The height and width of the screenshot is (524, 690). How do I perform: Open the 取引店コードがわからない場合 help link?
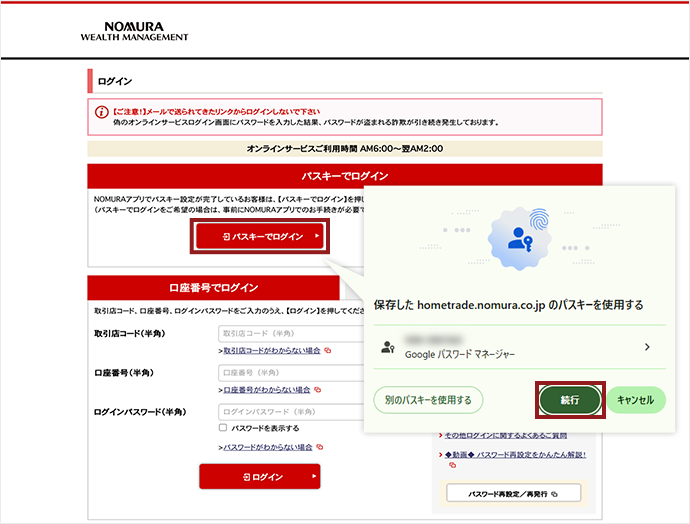(271, 351)
